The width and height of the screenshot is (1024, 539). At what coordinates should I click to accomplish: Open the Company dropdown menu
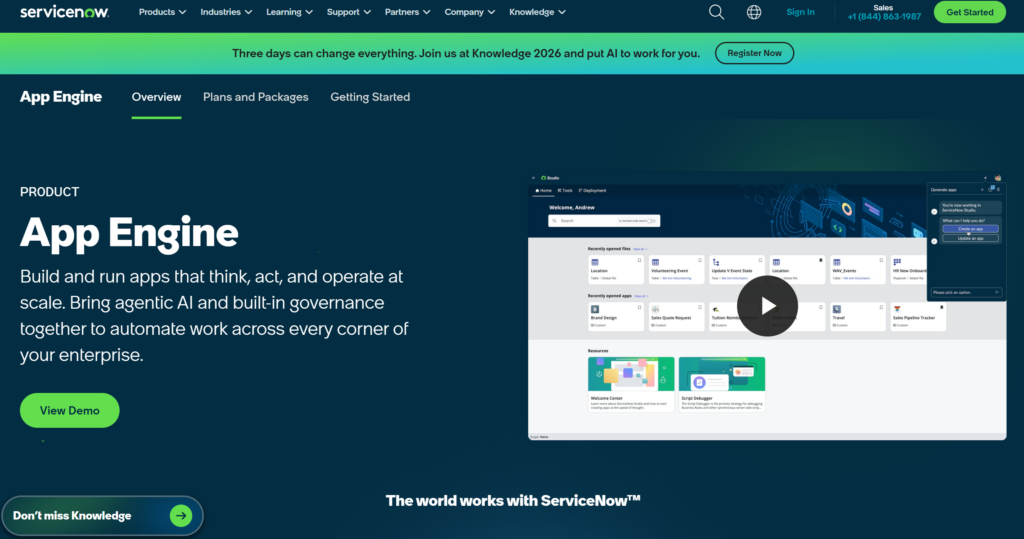[x=469, y=12]
